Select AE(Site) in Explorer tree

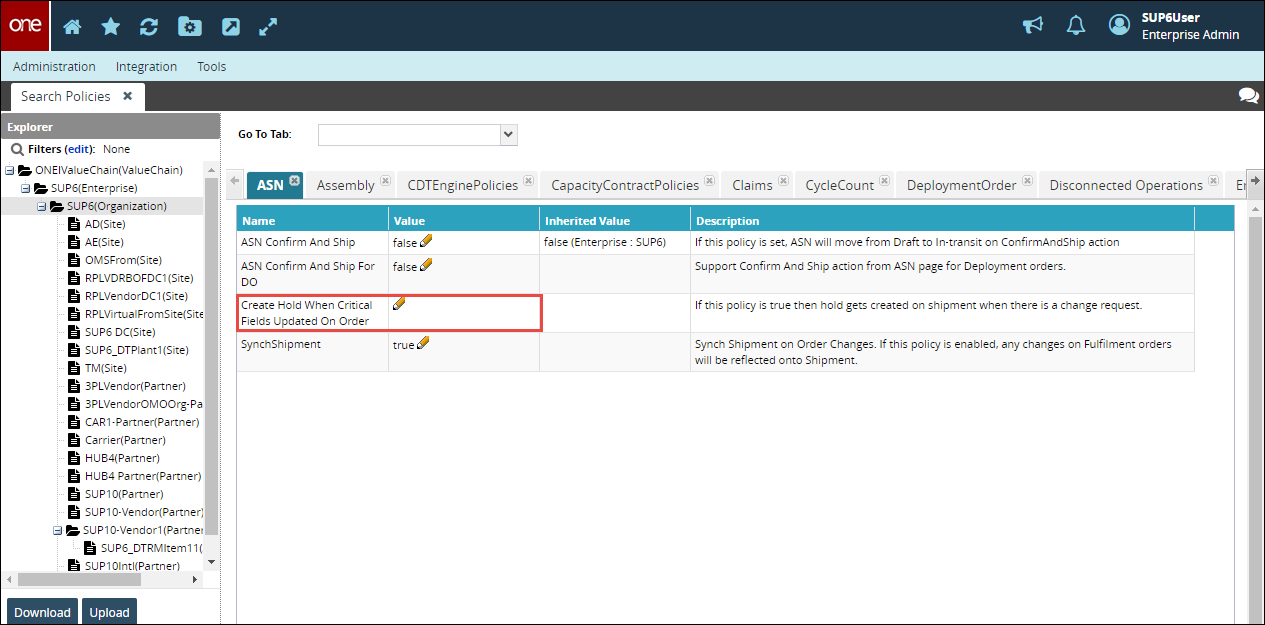coord(105,242)
